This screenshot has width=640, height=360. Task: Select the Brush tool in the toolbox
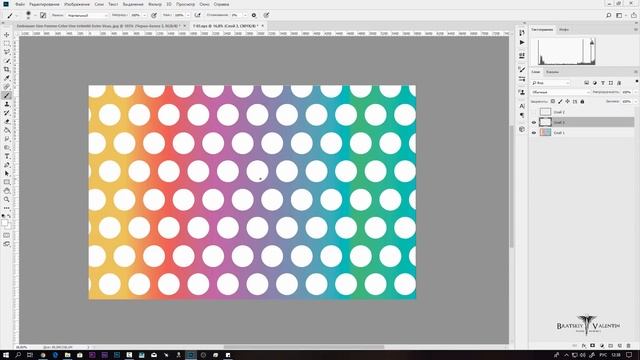[x=7, y=96]
